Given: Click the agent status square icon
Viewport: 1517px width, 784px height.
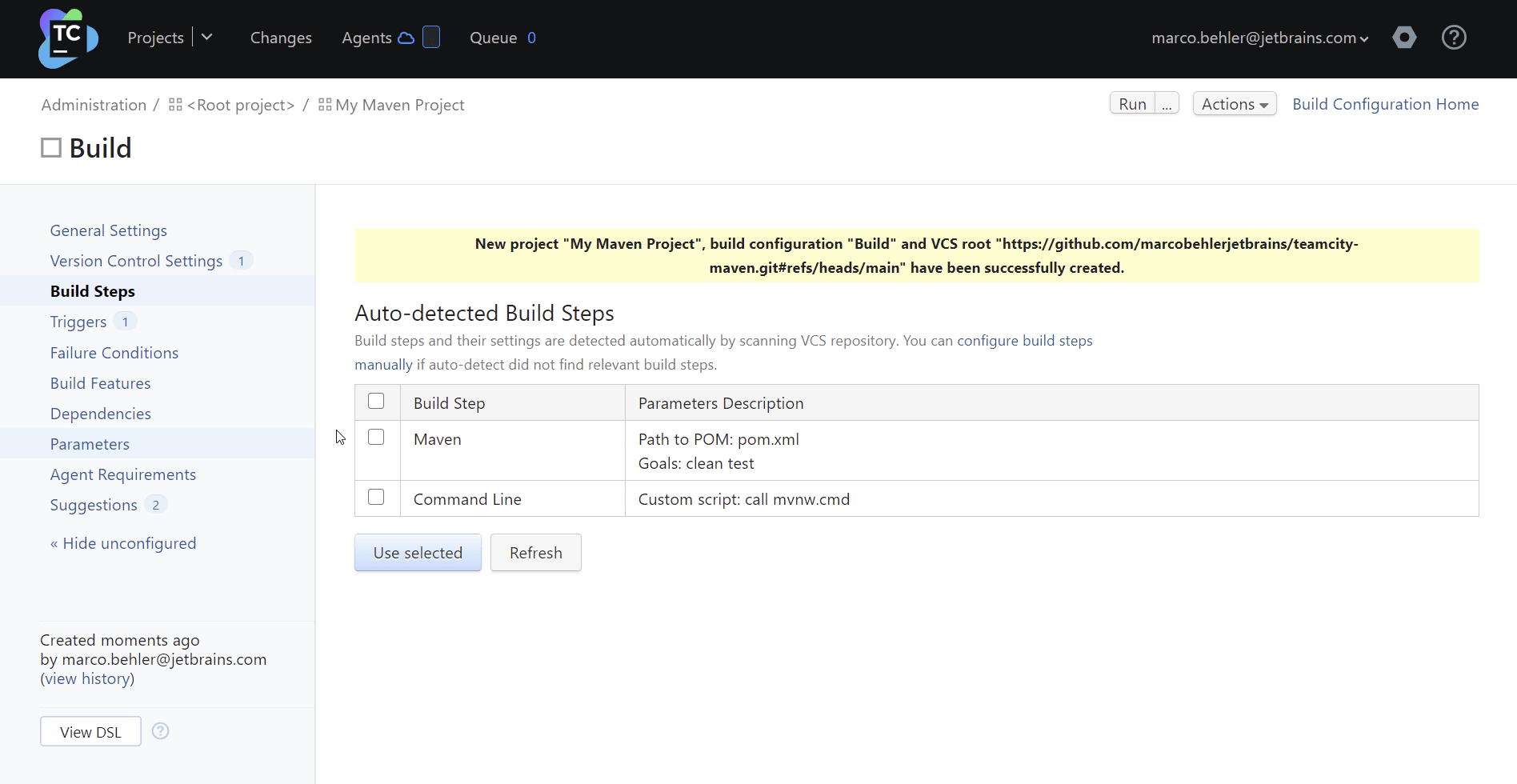Looking at the screenshot, I should point(431,38).
